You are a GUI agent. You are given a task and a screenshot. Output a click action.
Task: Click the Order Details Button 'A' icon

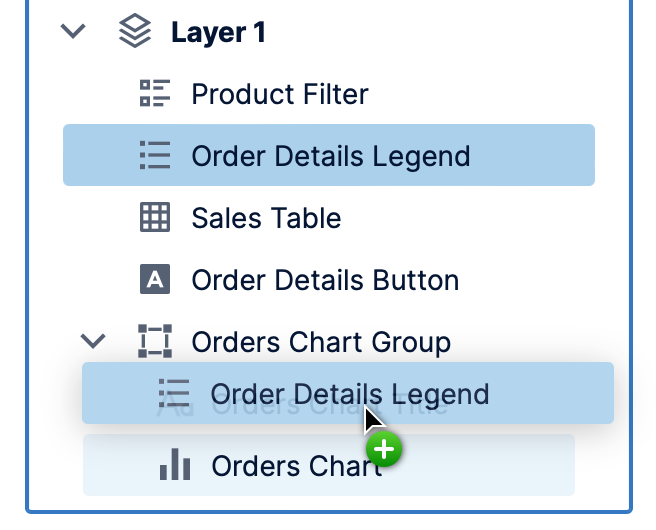154,280
